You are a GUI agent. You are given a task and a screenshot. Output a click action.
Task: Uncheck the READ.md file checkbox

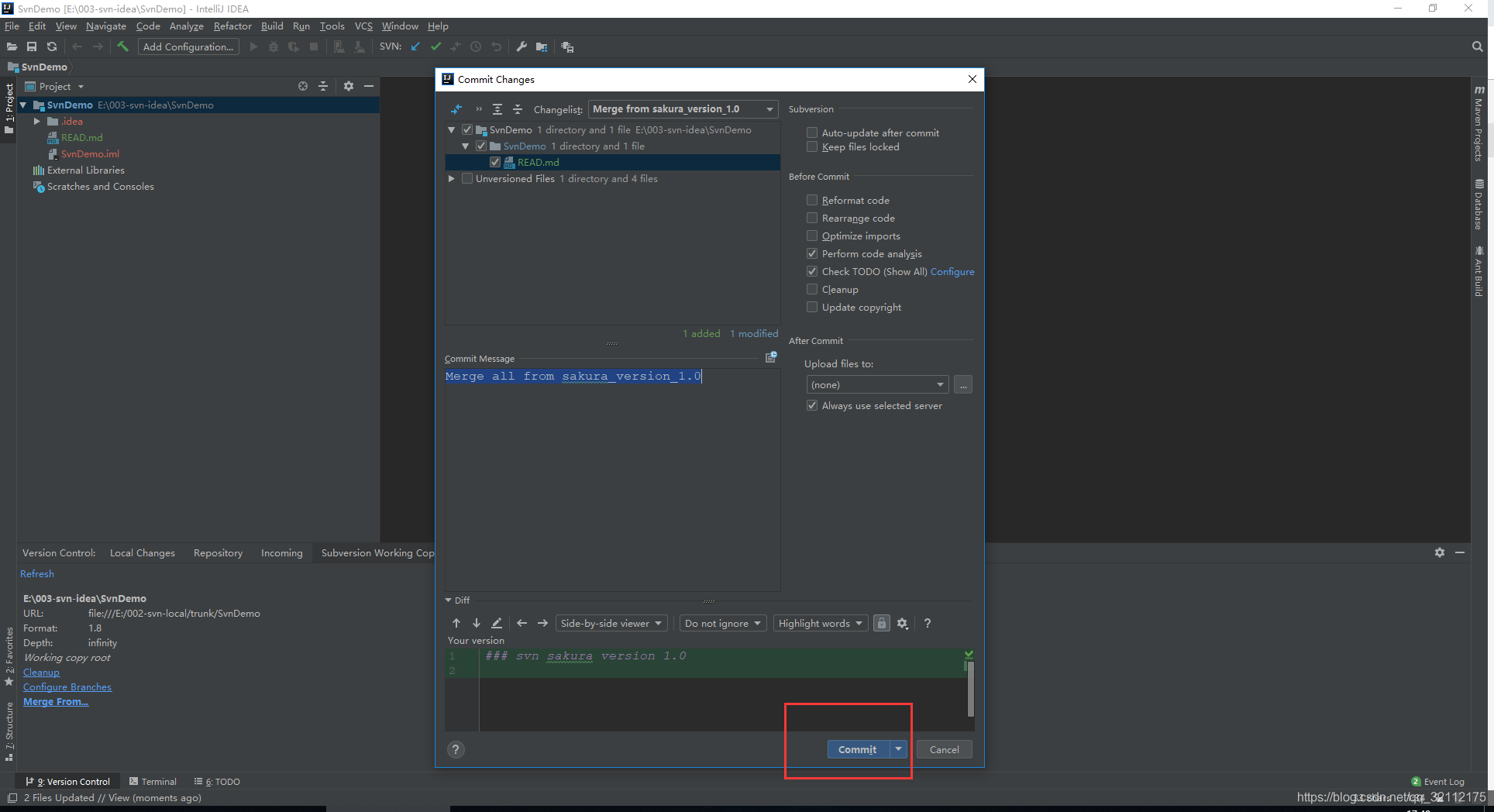point(495,162)
